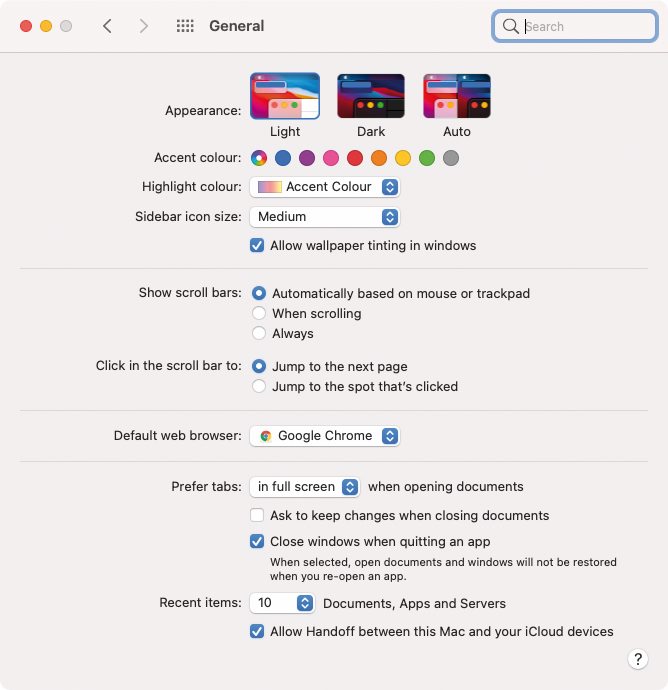
Task: Choose the Auto appearance thumbnail
Action: click(457, 96)
